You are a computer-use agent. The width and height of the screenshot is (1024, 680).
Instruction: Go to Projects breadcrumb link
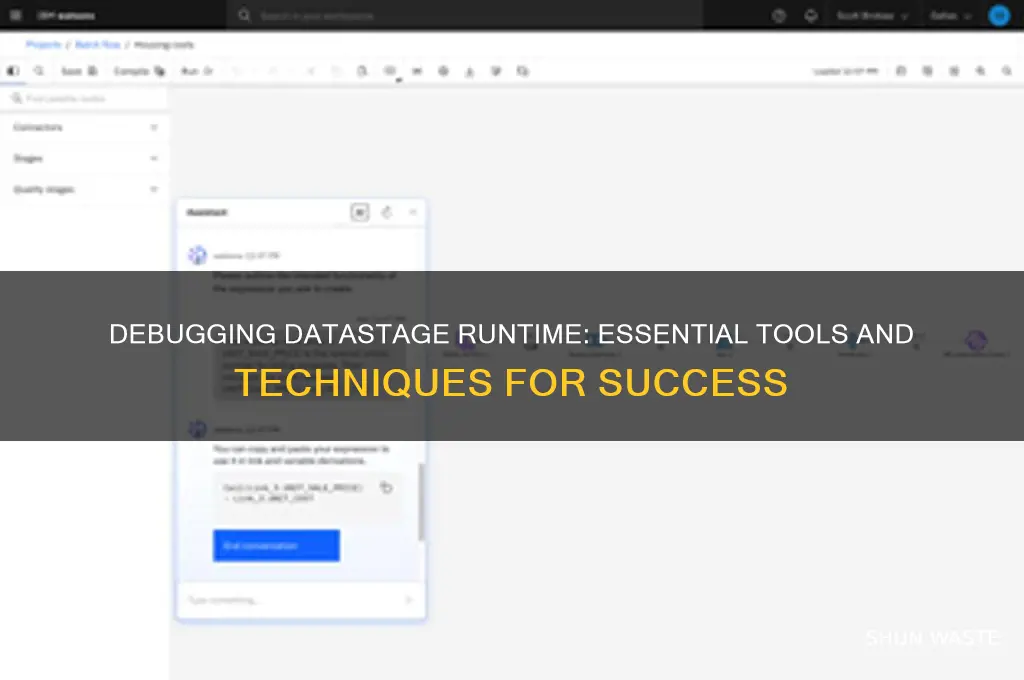[x=44, y=44]
